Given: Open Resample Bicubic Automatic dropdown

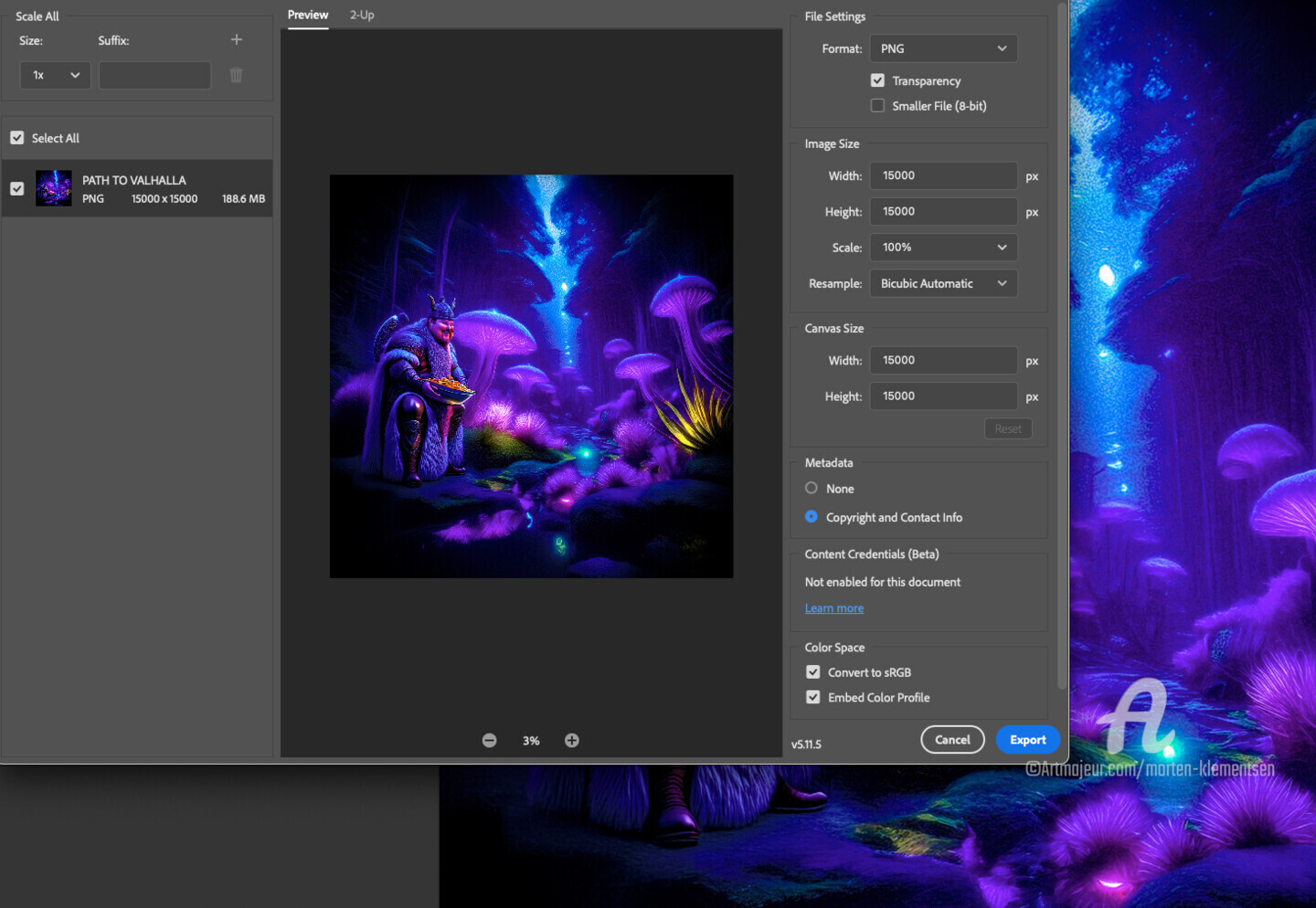Looking at the screenshot, I should [x=943, y=283].
